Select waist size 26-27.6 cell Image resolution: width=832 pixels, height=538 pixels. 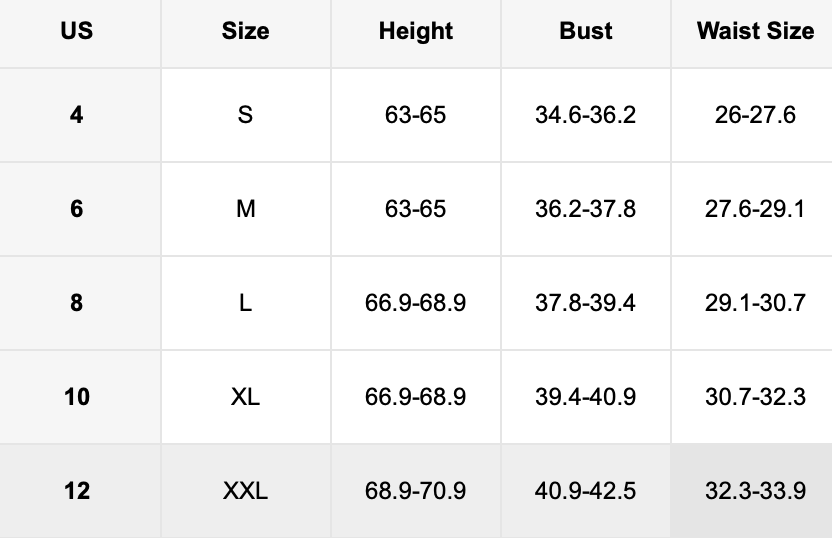pyautogui.click(x=755, y=115)
